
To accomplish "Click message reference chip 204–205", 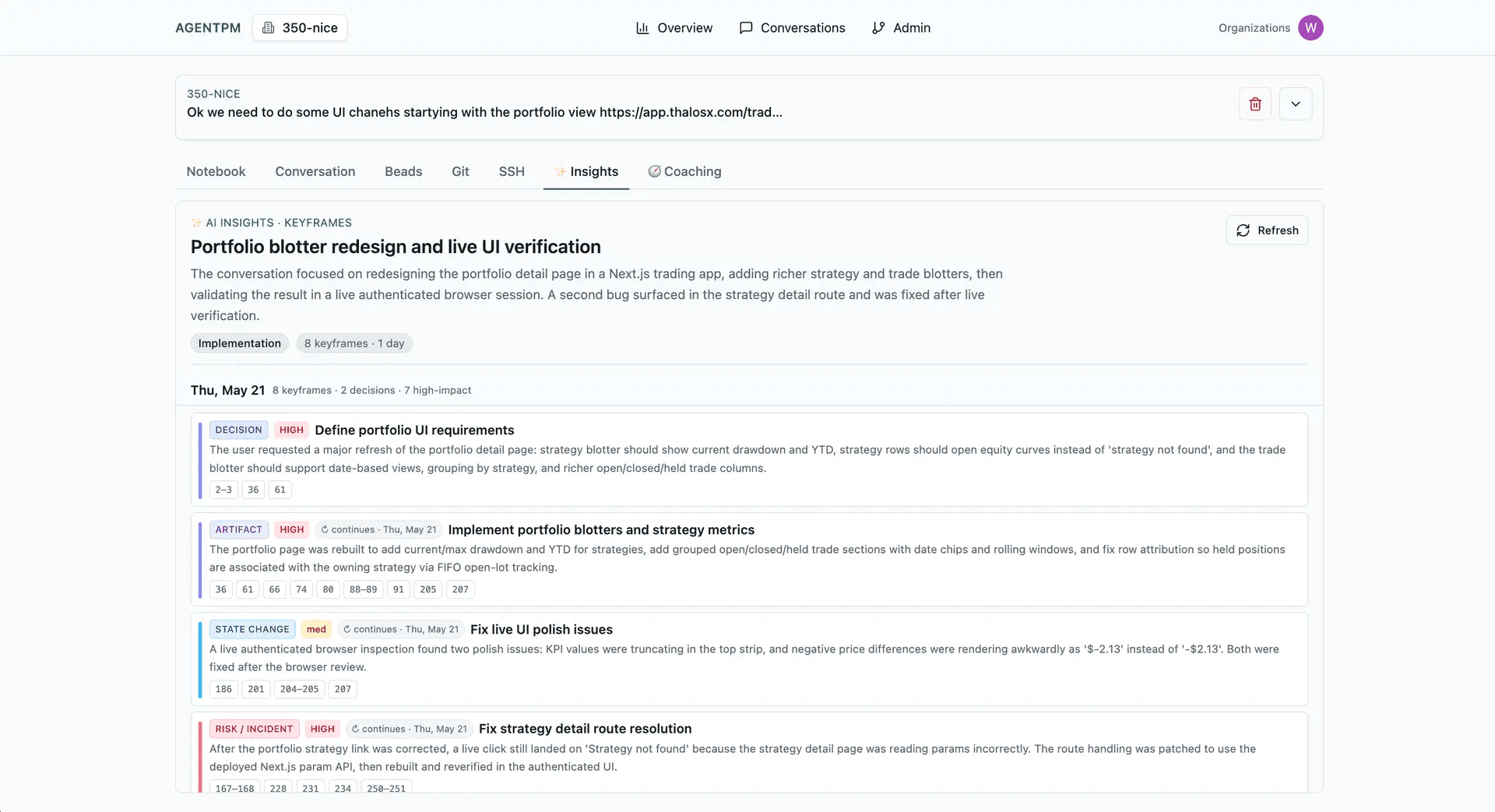I will (x=300, y=689).
